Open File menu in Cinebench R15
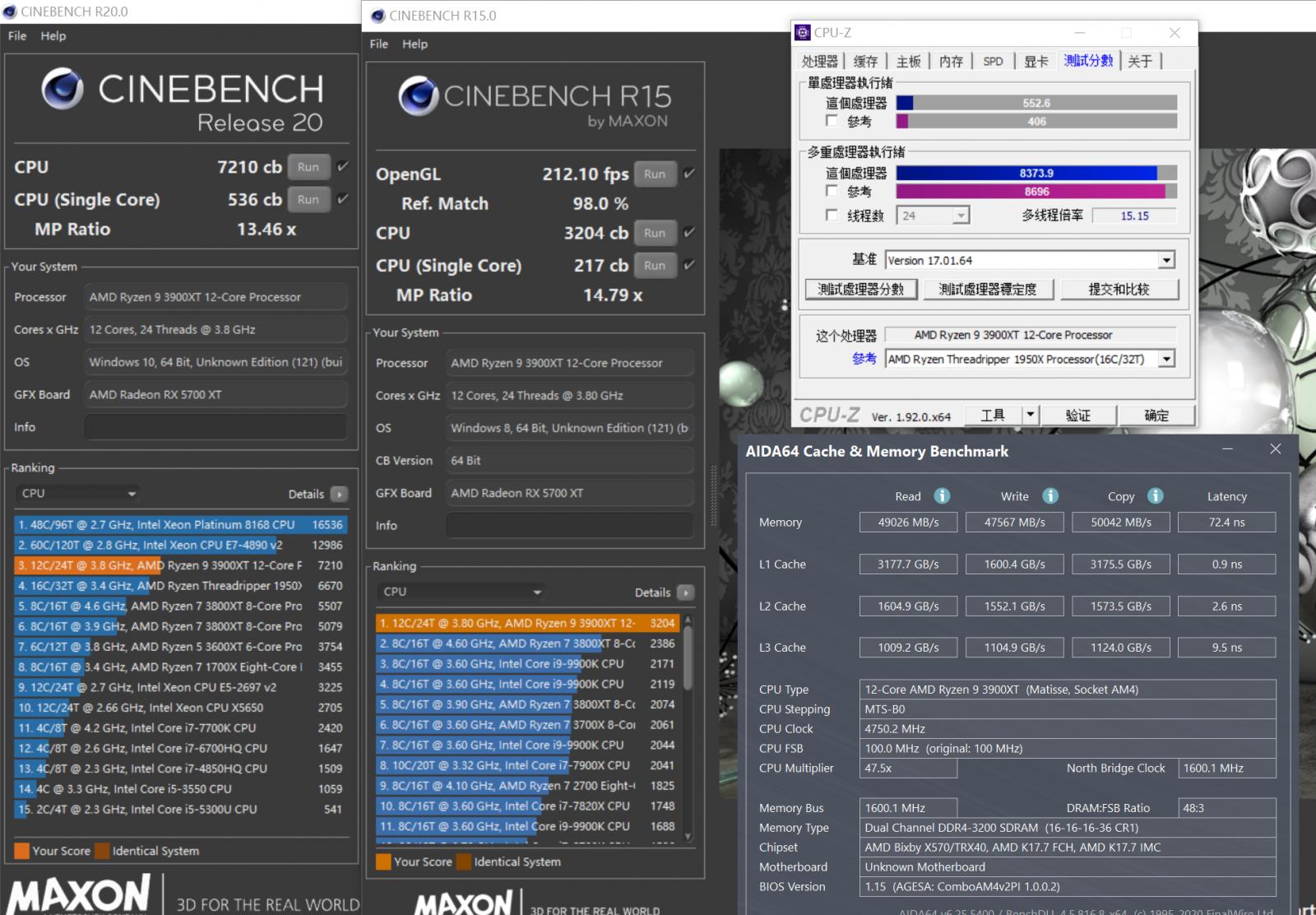 (x=379, y=44)
